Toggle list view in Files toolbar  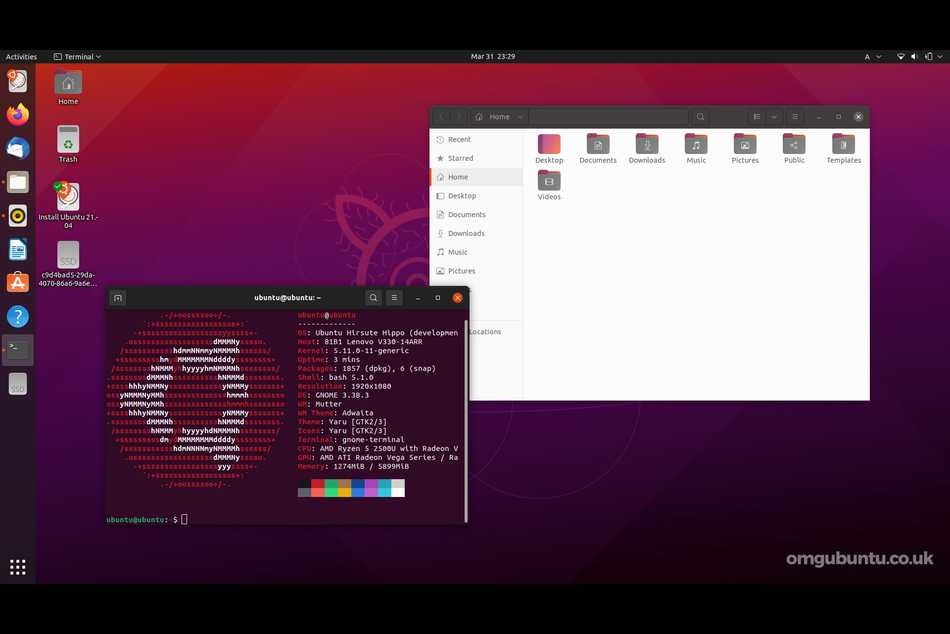tap(756, 117)
